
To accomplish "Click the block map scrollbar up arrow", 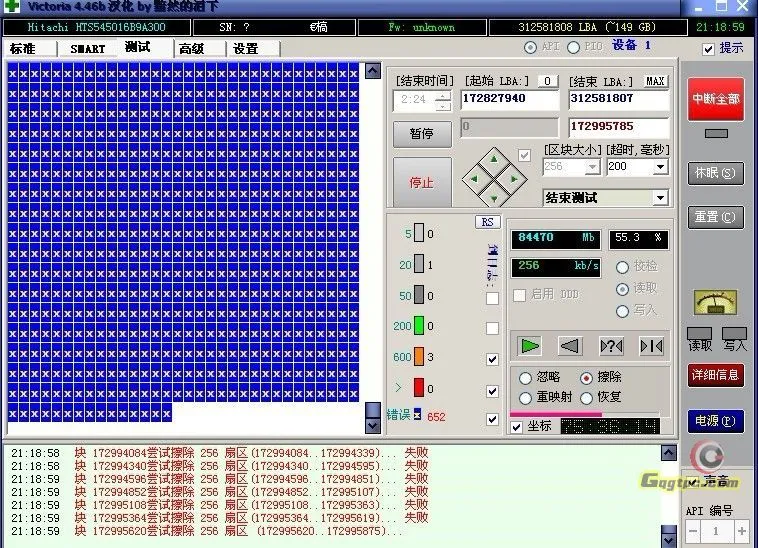I will pyautogui.click(x=372, y=71).
